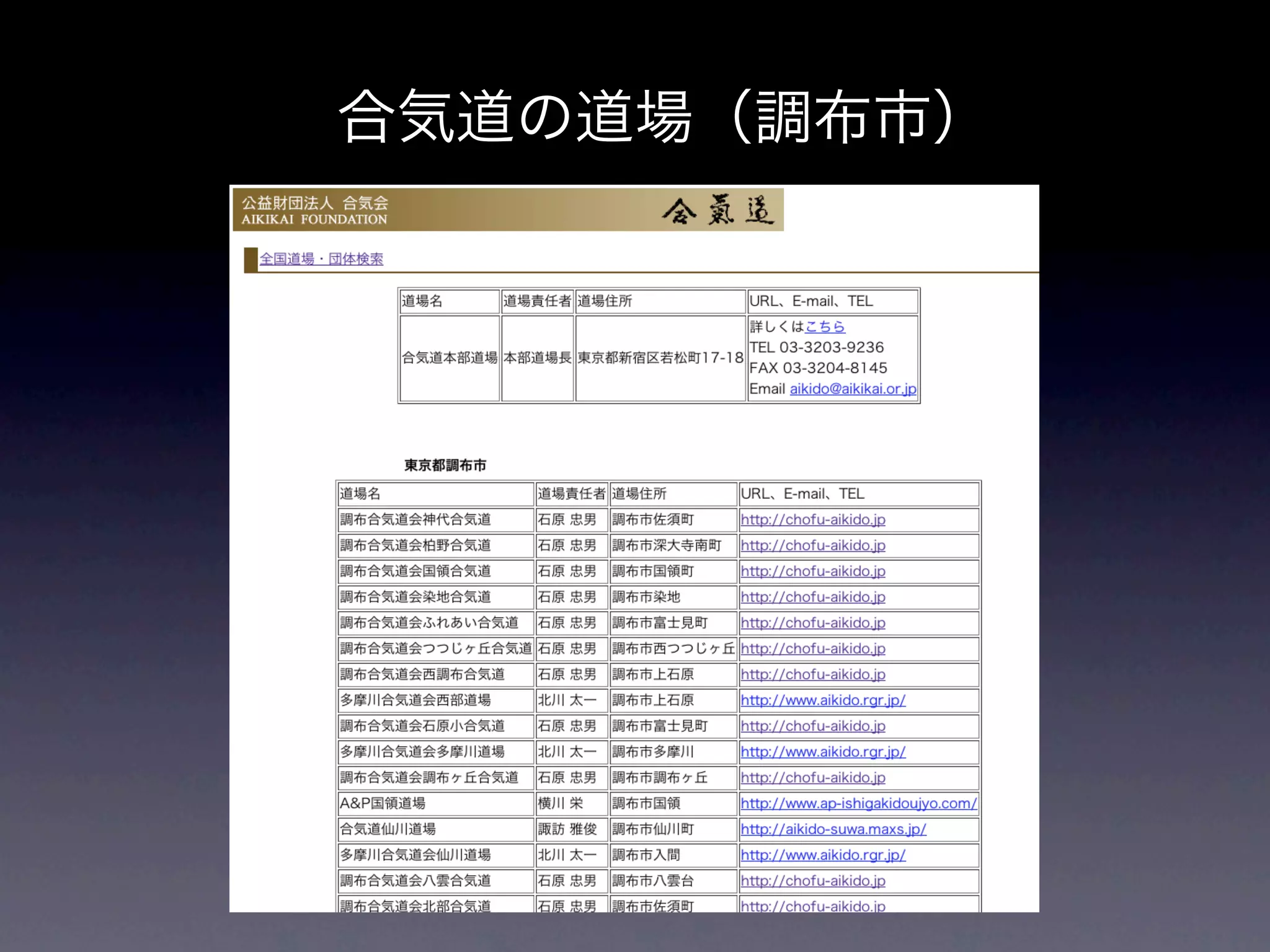Select the 調布合気道会西調布合気道 dojo name
The image size is (1270, 952).
pos(422,675)
